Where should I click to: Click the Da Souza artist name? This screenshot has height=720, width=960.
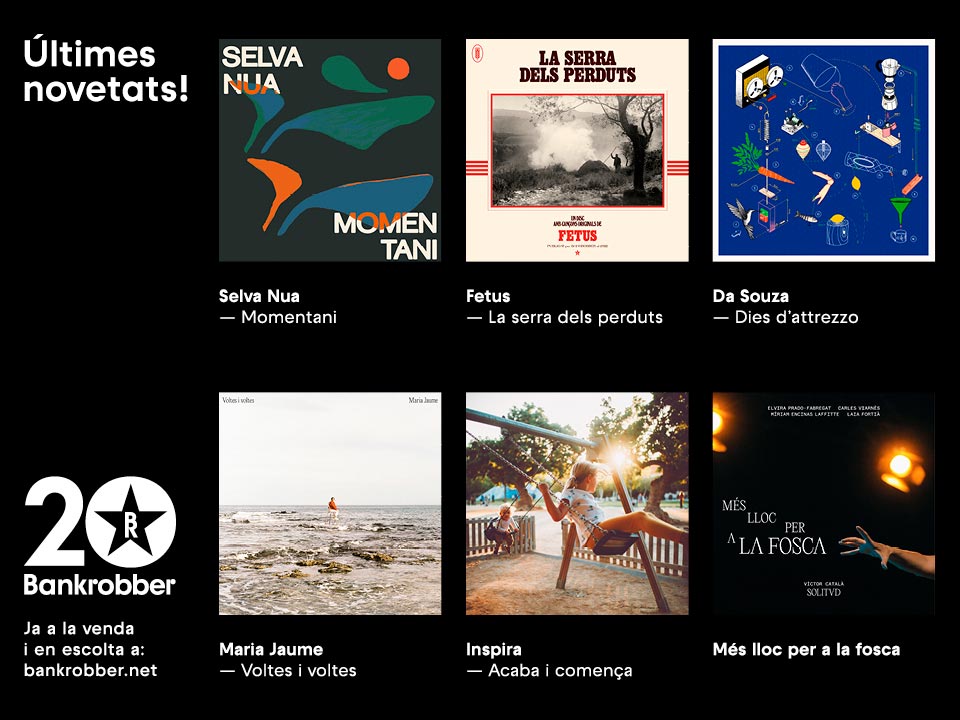(x=751, y=296)
